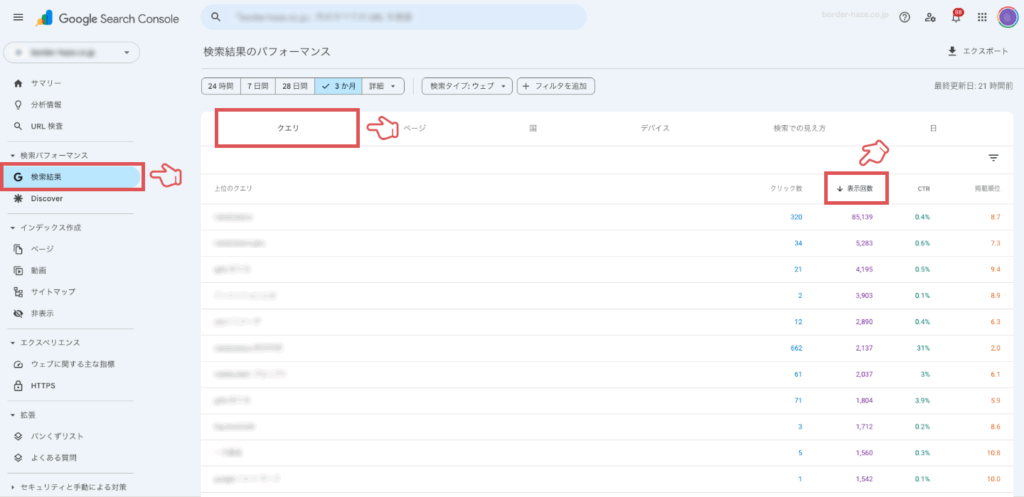Viewport: 1024px width, 497px height.
Task: Open the 検索タイプ: ウェブ dropdown
Action: [x=467, y=86]
